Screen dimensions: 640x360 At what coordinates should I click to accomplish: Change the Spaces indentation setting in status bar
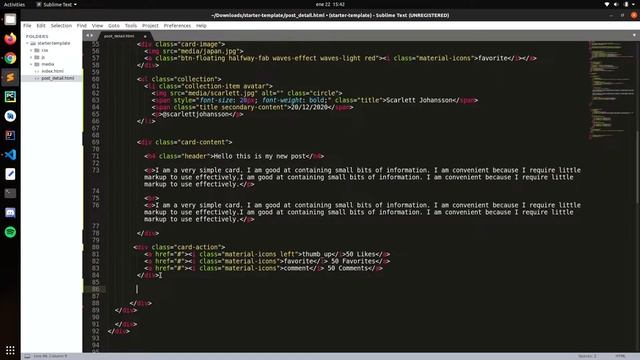[x=587, y=356]
